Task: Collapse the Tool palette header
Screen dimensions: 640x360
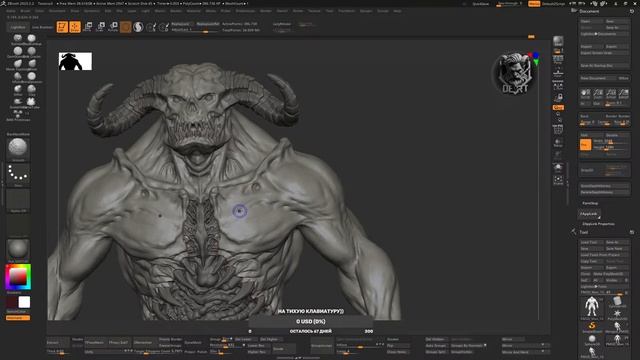Action: click(x=584, y=232)
